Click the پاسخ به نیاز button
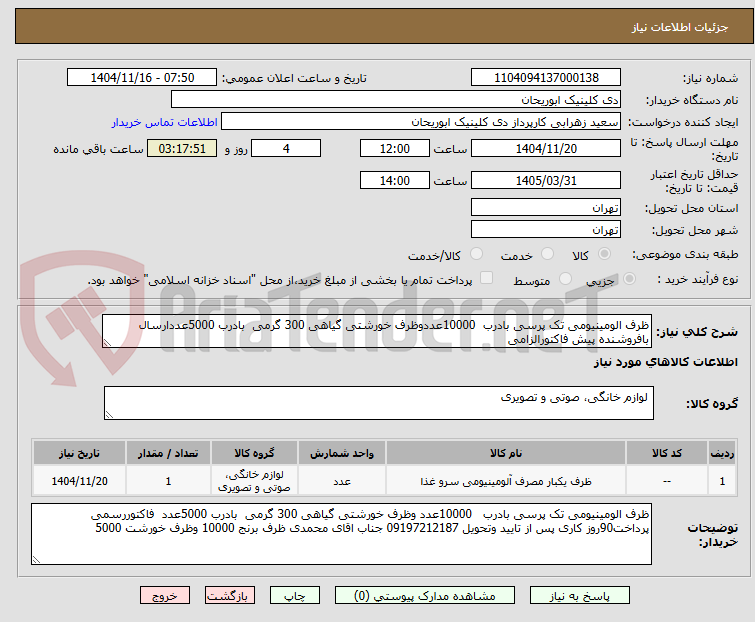This screenshot has height=622, width=755. point(579,596)
